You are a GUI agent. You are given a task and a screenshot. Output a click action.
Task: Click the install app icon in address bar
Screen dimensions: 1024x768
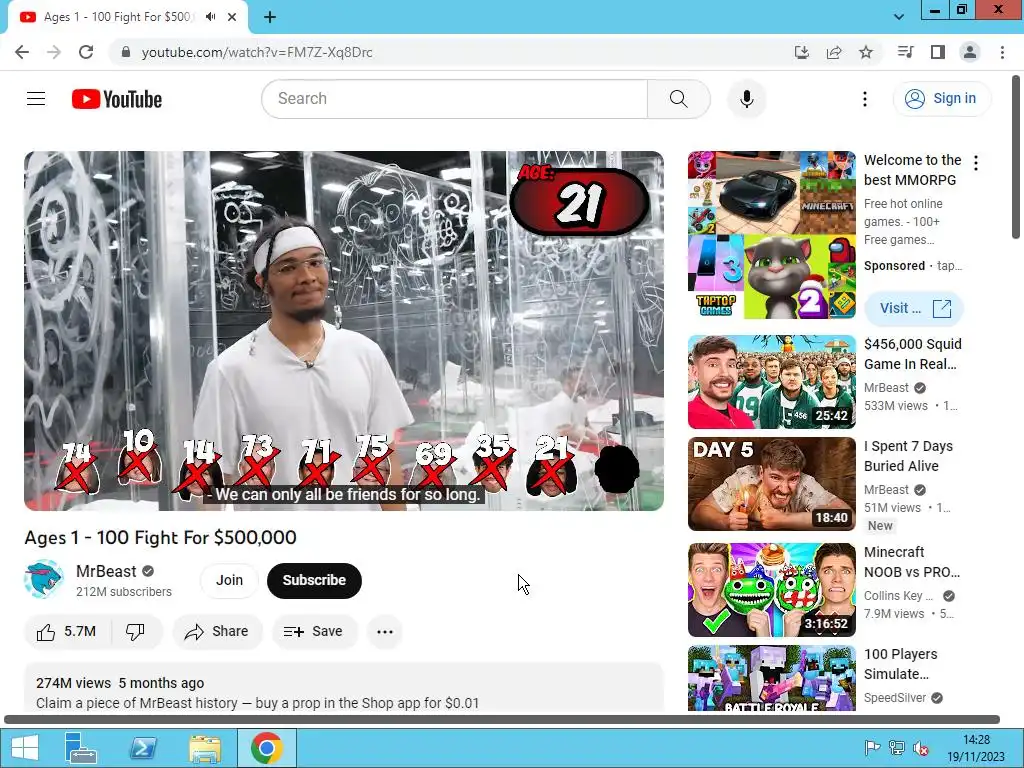(x=802, y=52)
